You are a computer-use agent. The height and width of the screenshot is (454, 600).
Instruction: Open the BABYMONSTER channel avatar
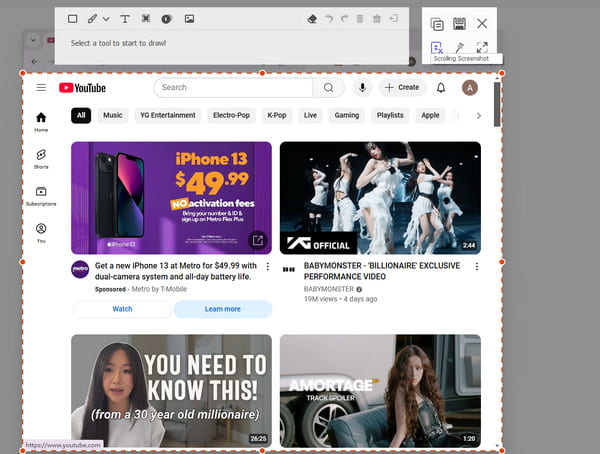click(x=289, y=269)
